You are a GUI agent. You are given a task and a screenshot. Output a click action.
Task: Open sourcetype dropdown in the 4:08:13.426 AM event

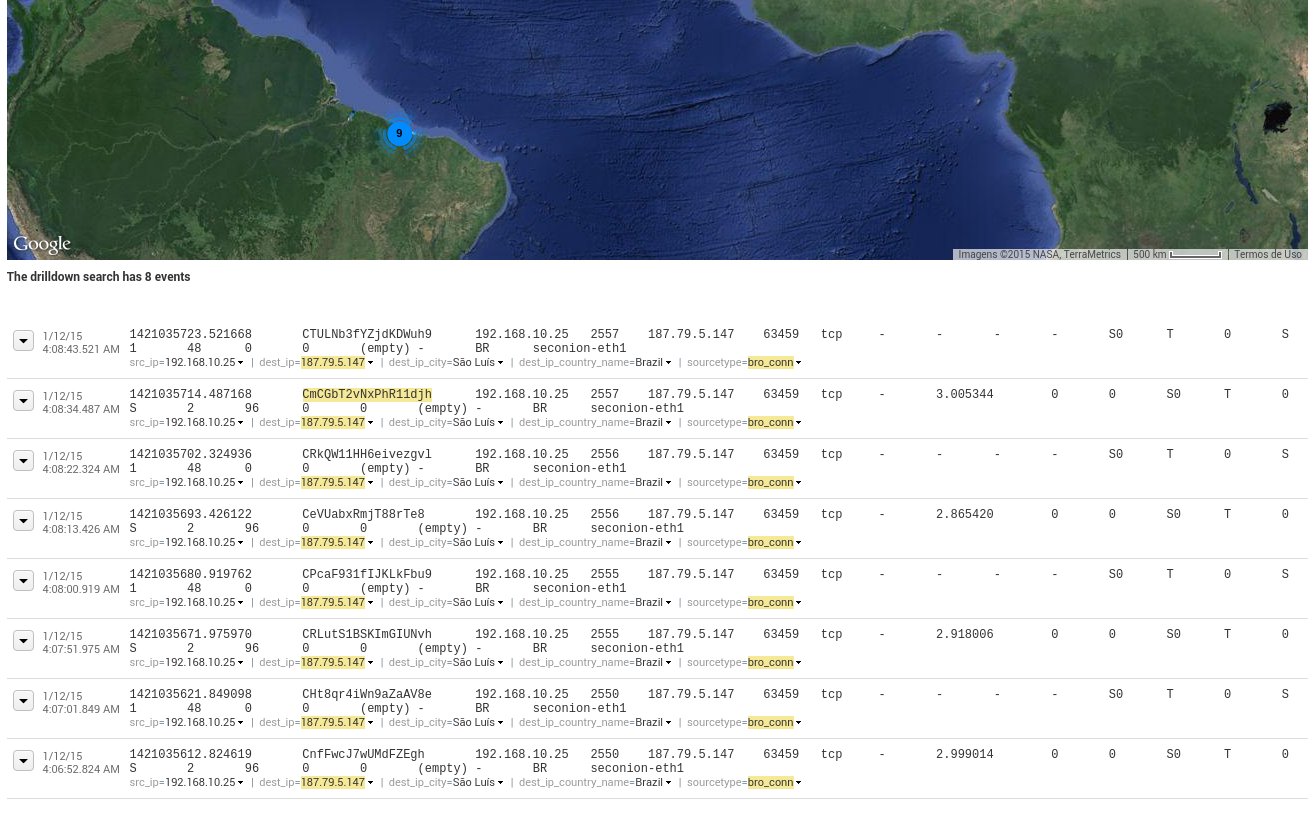(798, 543)
